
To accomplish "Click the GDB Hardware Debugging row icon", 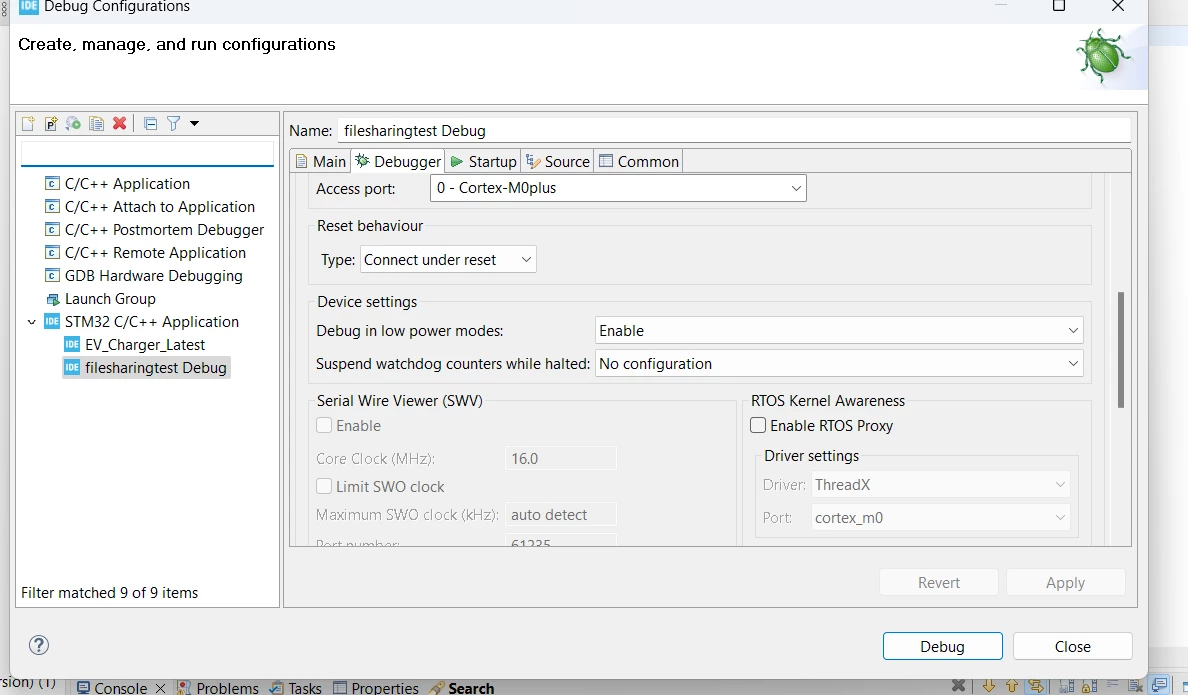I will coord(52,275).
